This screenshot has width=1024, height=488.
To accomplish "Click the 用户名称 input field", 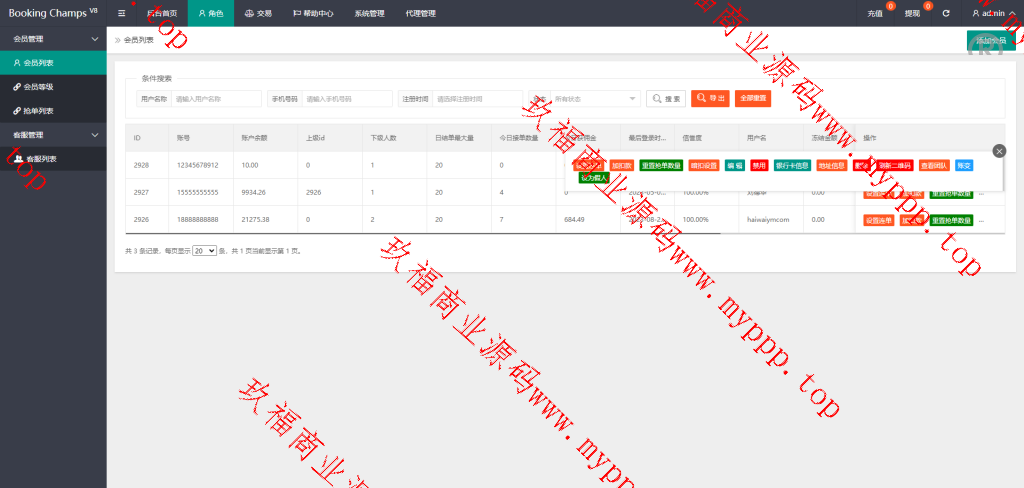I will (217, 99).
